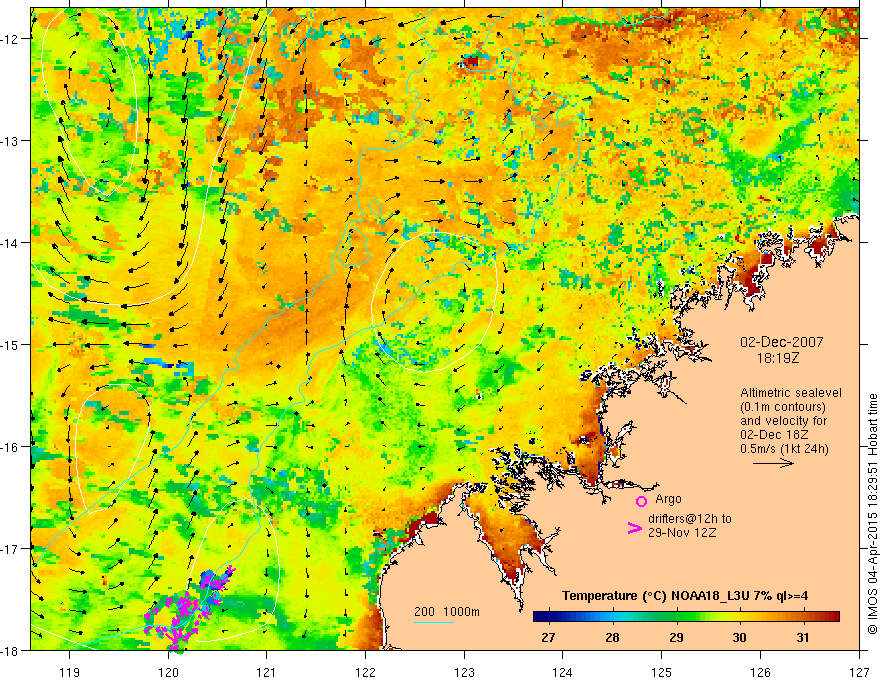The width and height of the screenshot is (880, 680).
Task: Click the longitude axis label 126
Action: [x=760, y=672]
